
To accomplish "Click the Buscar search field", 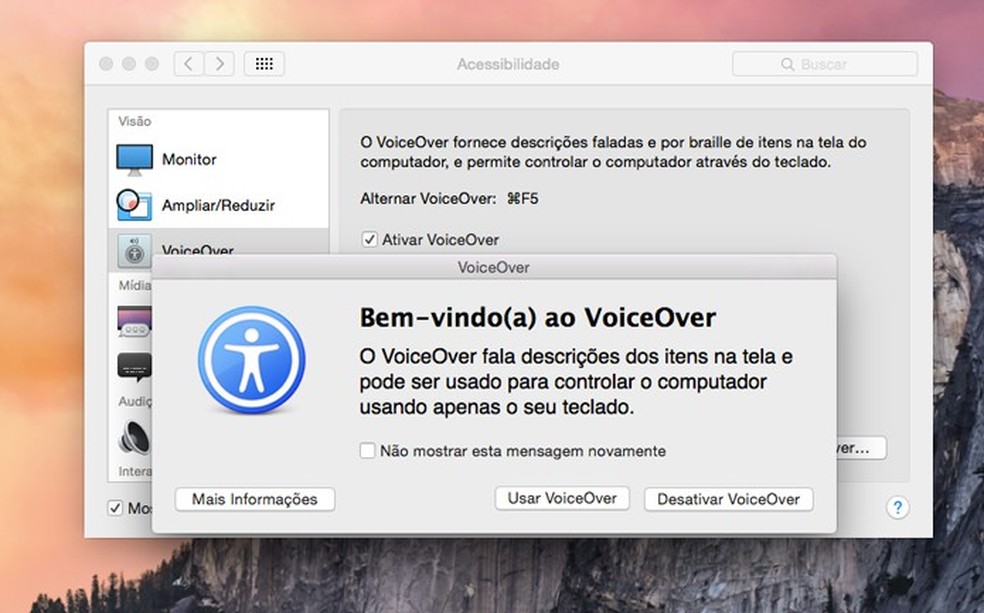I will (x=825, y=64).
